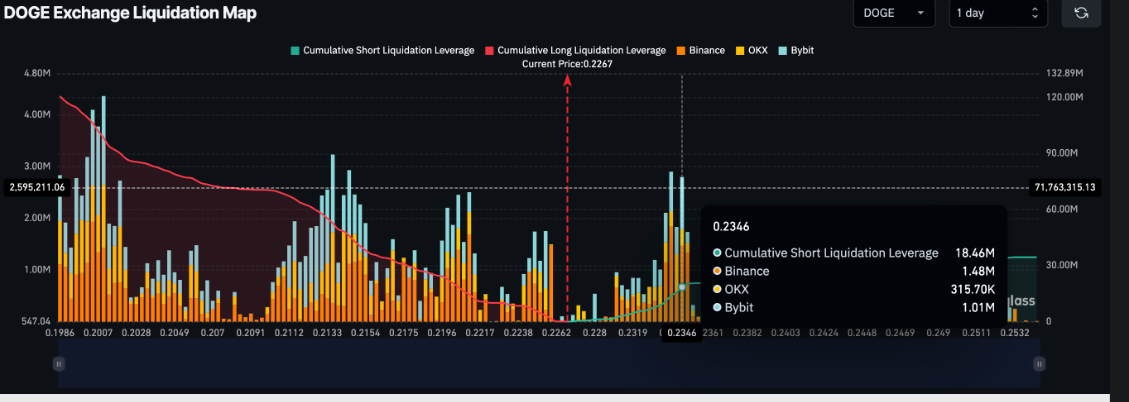Click the tooltip Bybit 1.01M row
1129x402 pixels.
[x=854, y=308]
